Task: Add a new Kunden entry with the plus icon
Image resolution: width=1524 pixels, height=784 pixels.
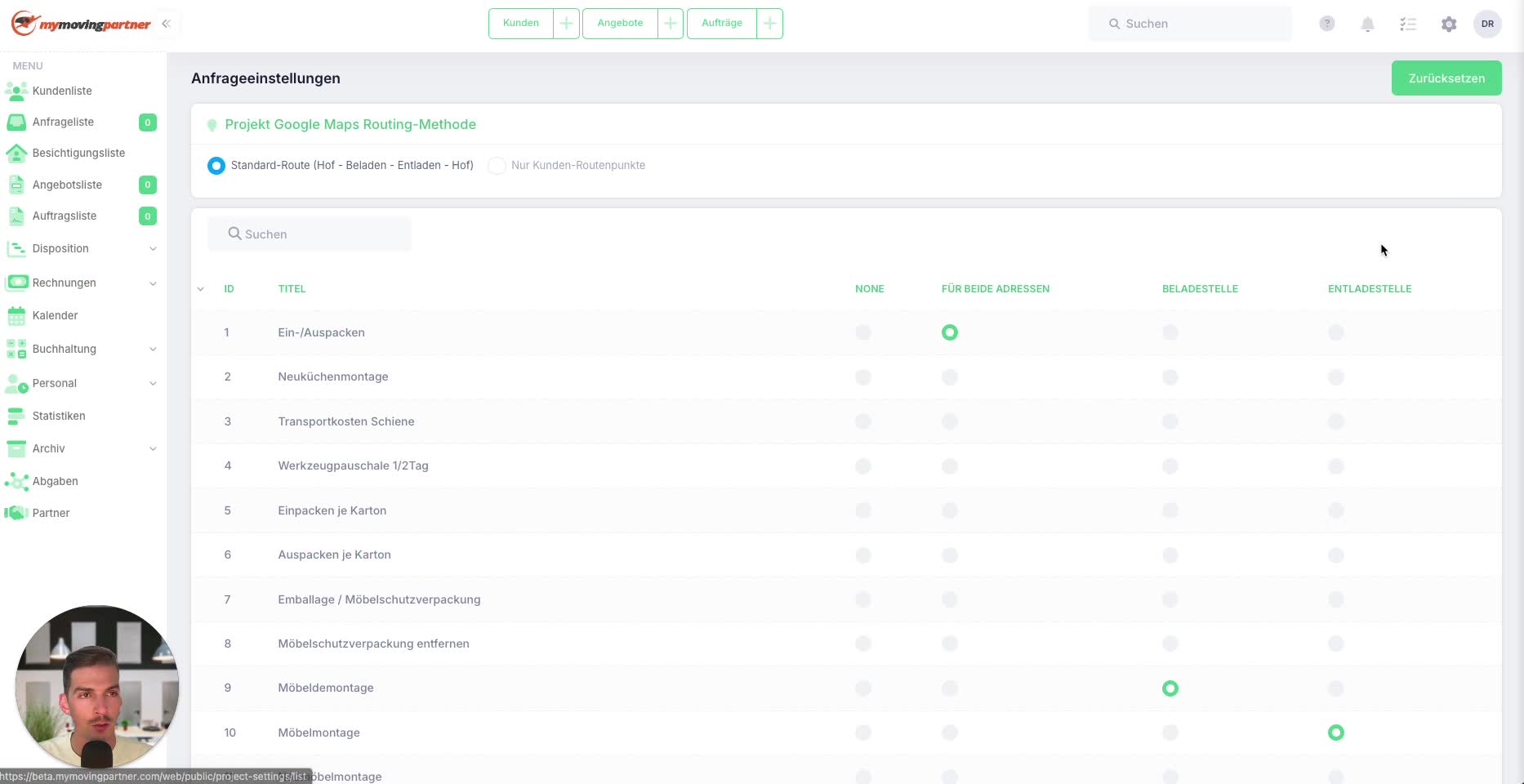Action: click(x=566, y=24)
